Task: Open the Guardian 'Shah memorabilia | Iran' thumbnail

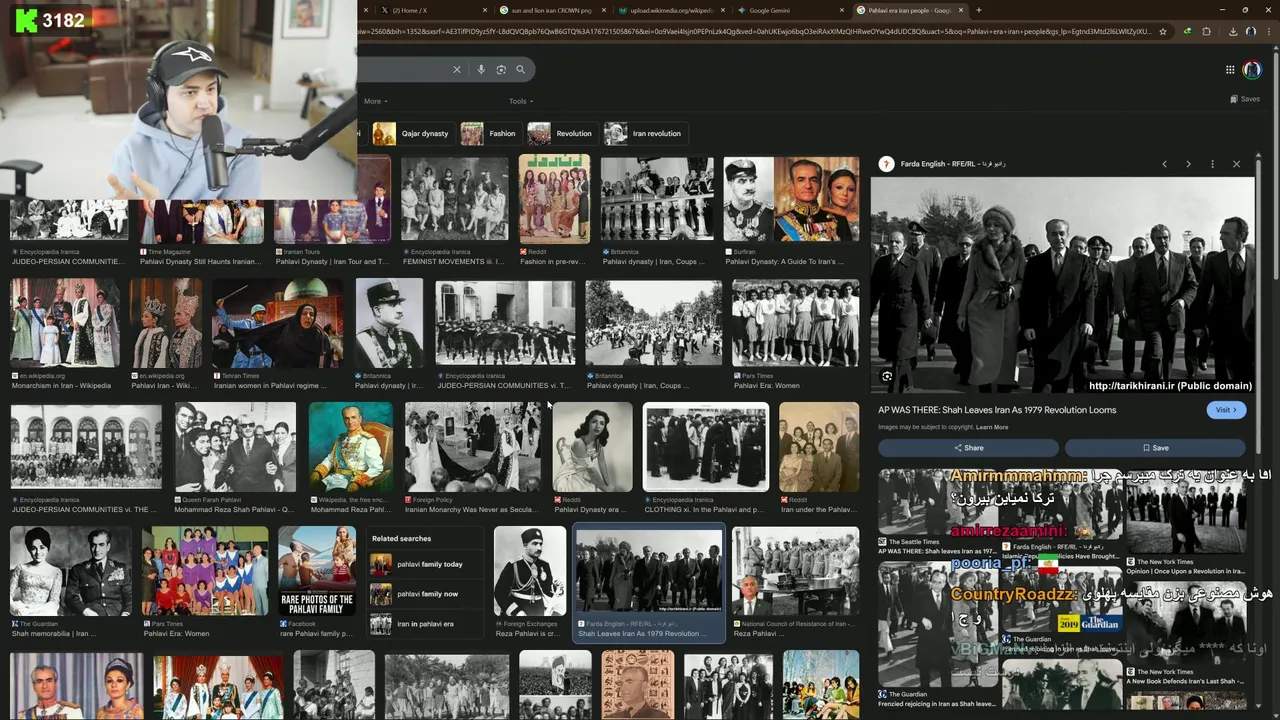Action: (70, 571)
